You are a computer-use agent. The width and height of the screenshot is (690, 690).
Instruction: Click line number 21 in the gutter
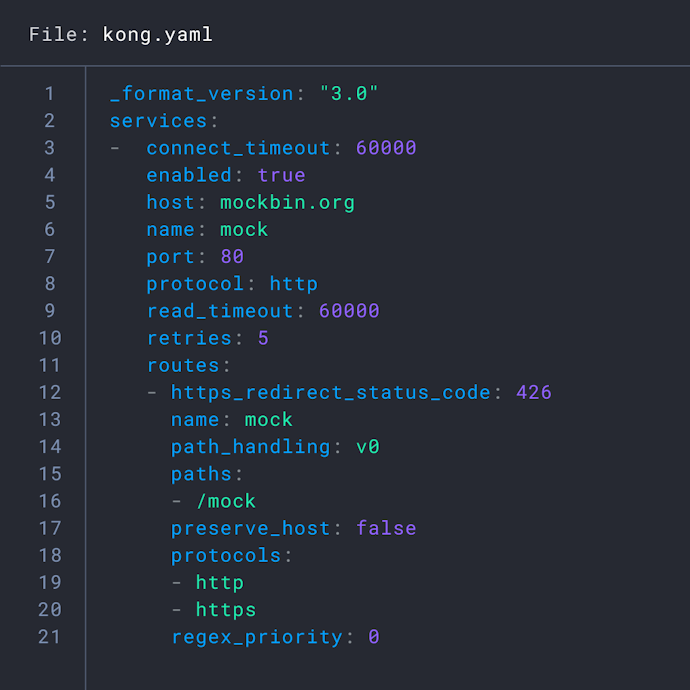(49, 635)
